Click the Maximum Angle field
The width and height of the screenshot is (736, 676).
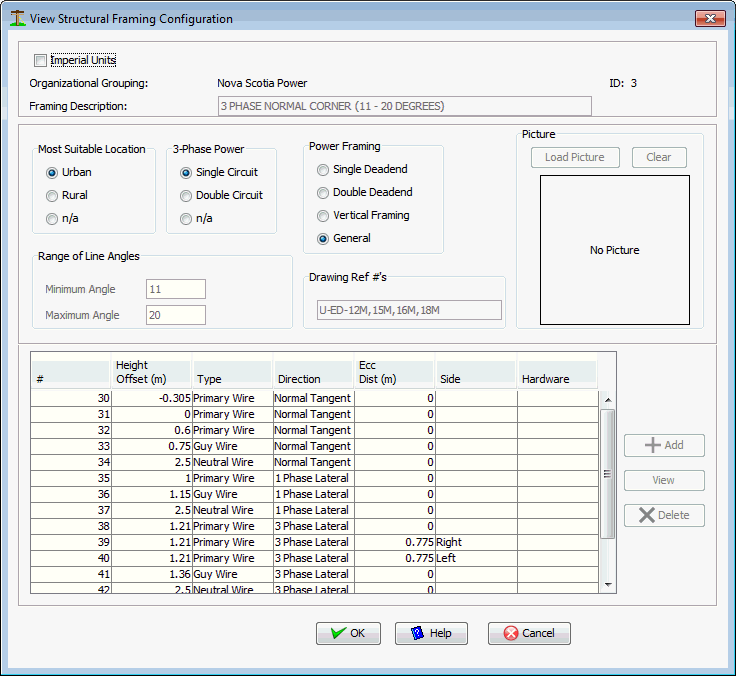tap(176, 315)
